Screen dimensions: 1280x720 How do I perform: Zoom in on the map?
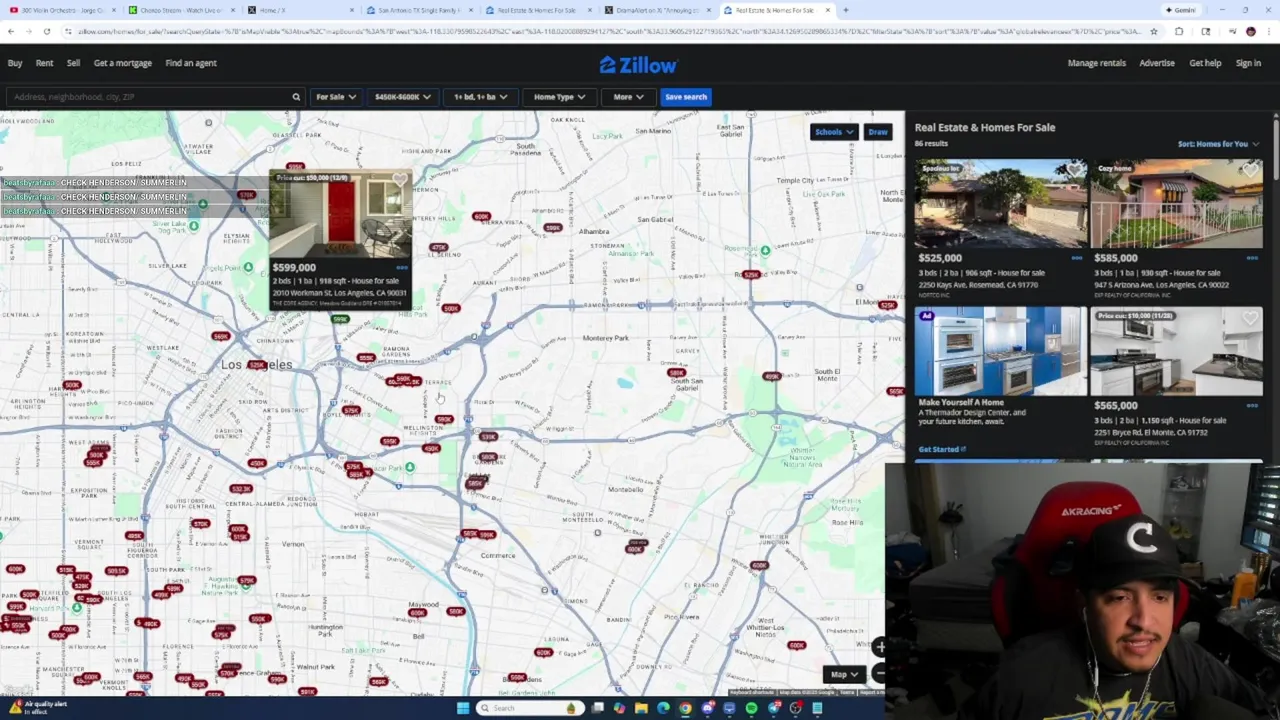(x=880, y=648)
